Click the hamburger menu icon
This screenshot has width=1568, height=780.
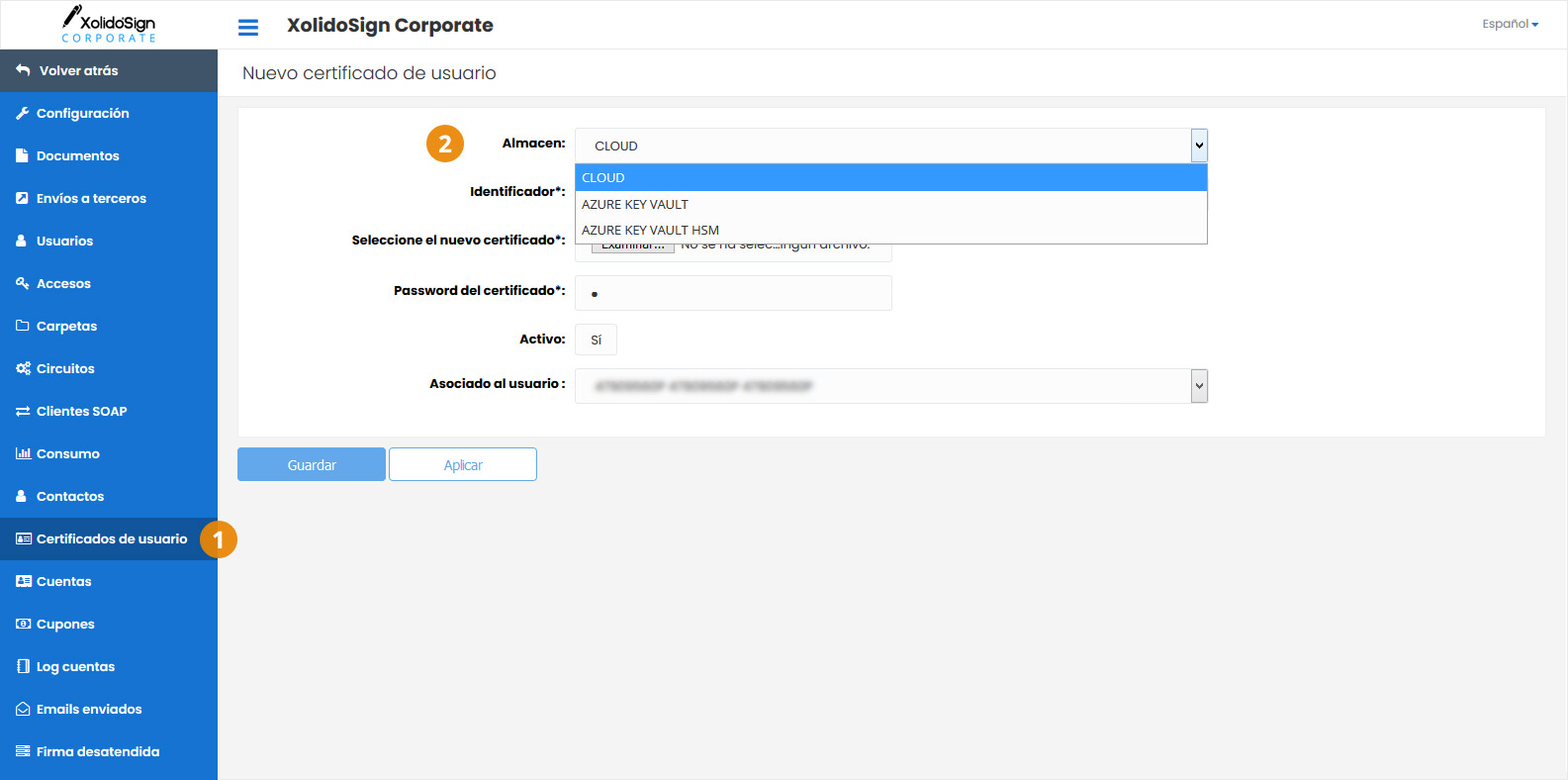click(x=248, y=27)
